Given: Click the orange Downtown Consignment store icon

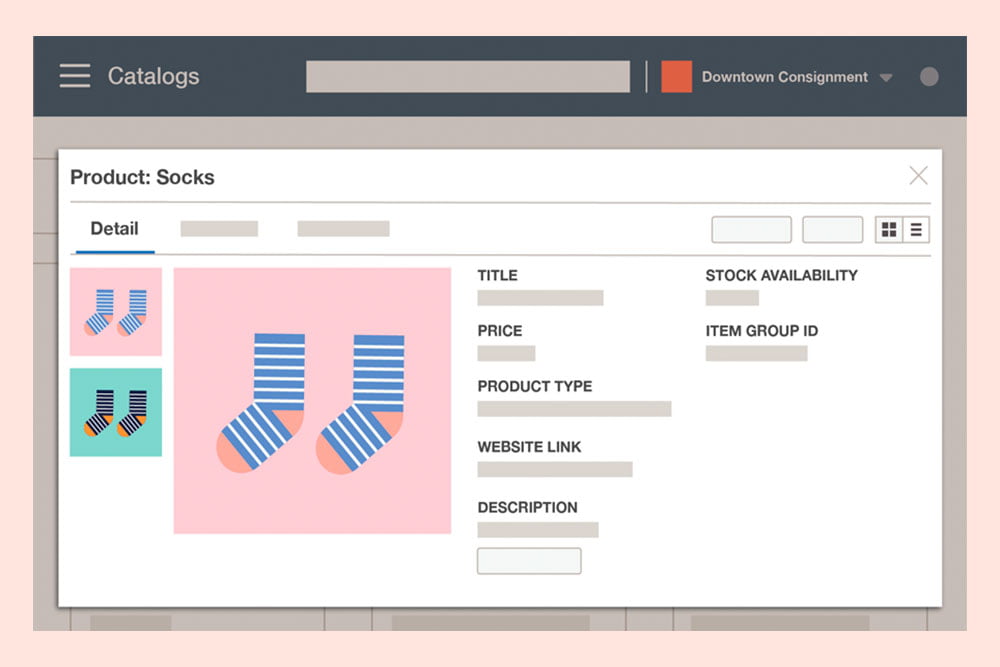Looking at the screenshot, I should pyautogui.click(x=676, y=76).
